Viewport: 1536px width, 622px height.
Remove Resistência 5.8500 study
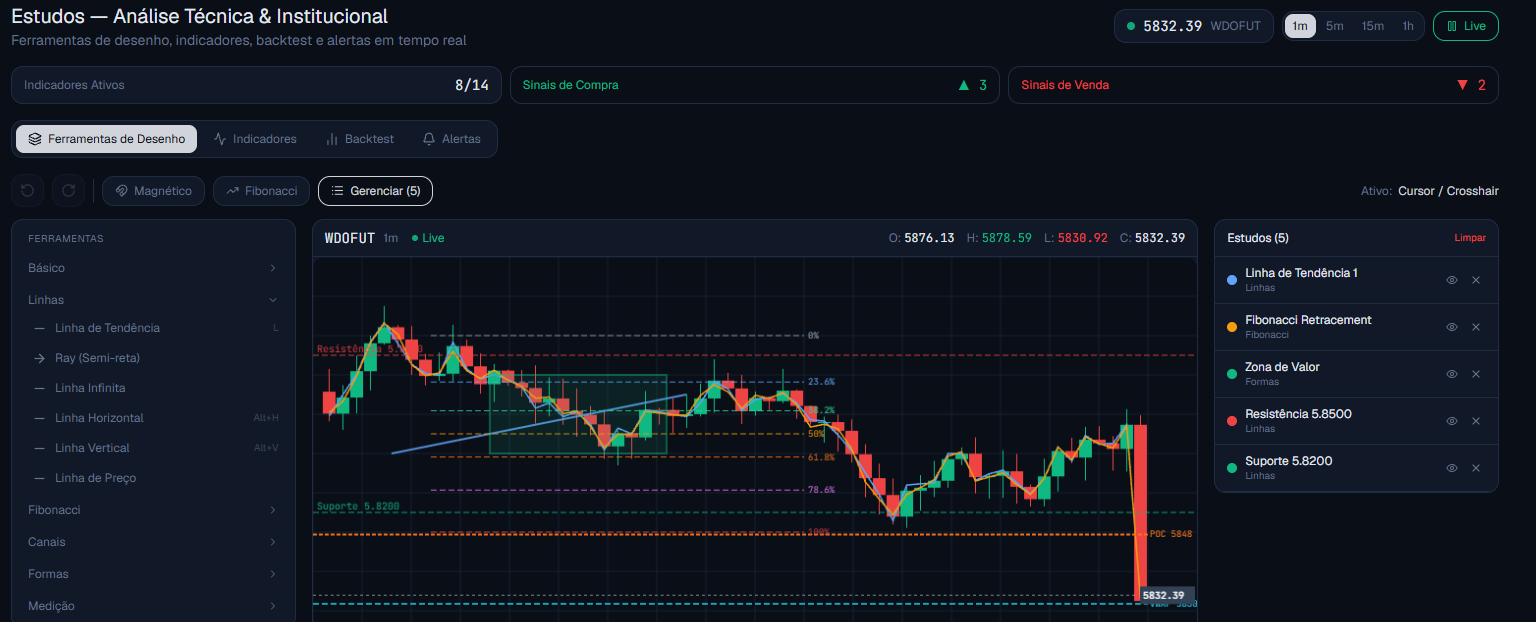click(1476, 421)
